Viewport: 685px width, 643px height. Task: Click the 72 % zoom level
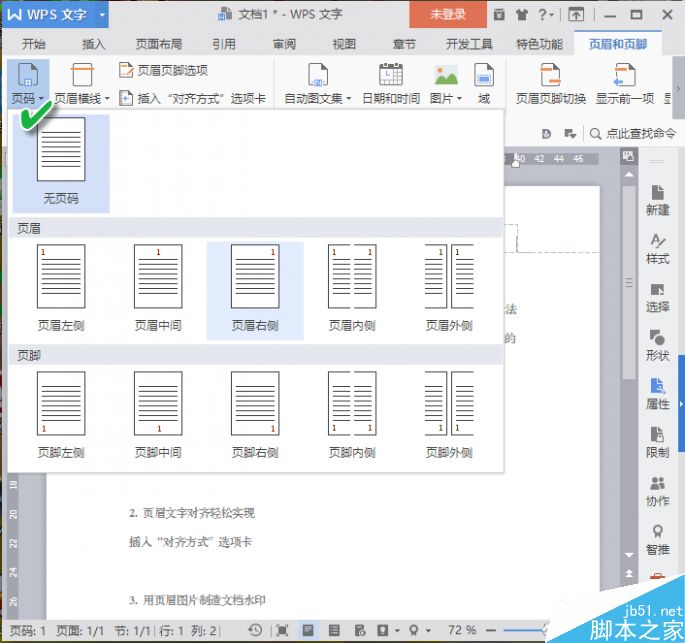[x=462, y=630]
